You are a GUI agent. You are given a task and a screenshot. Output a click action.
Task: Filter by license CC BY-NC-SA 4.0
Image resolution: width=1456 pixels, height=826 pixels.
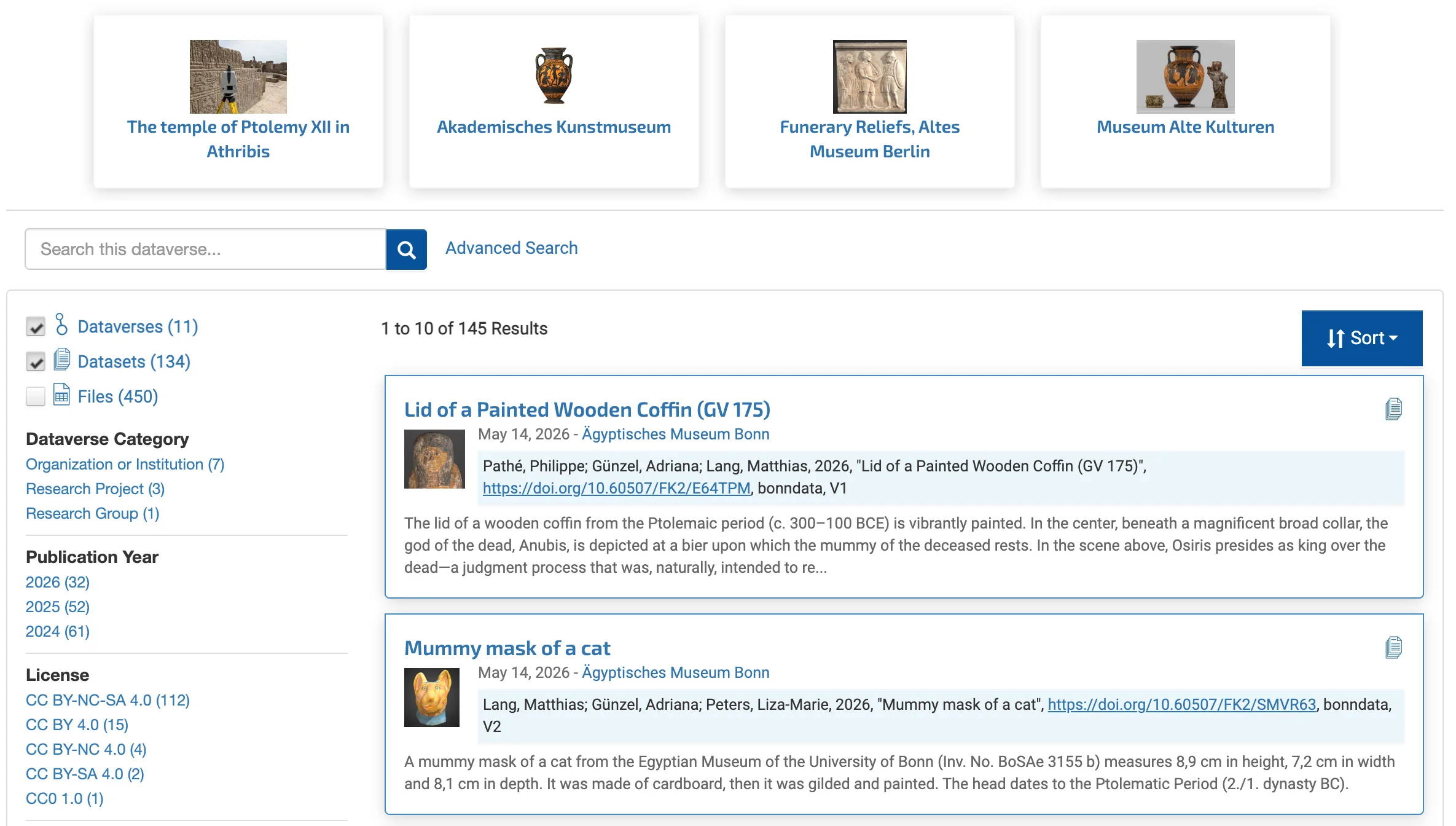108,700
